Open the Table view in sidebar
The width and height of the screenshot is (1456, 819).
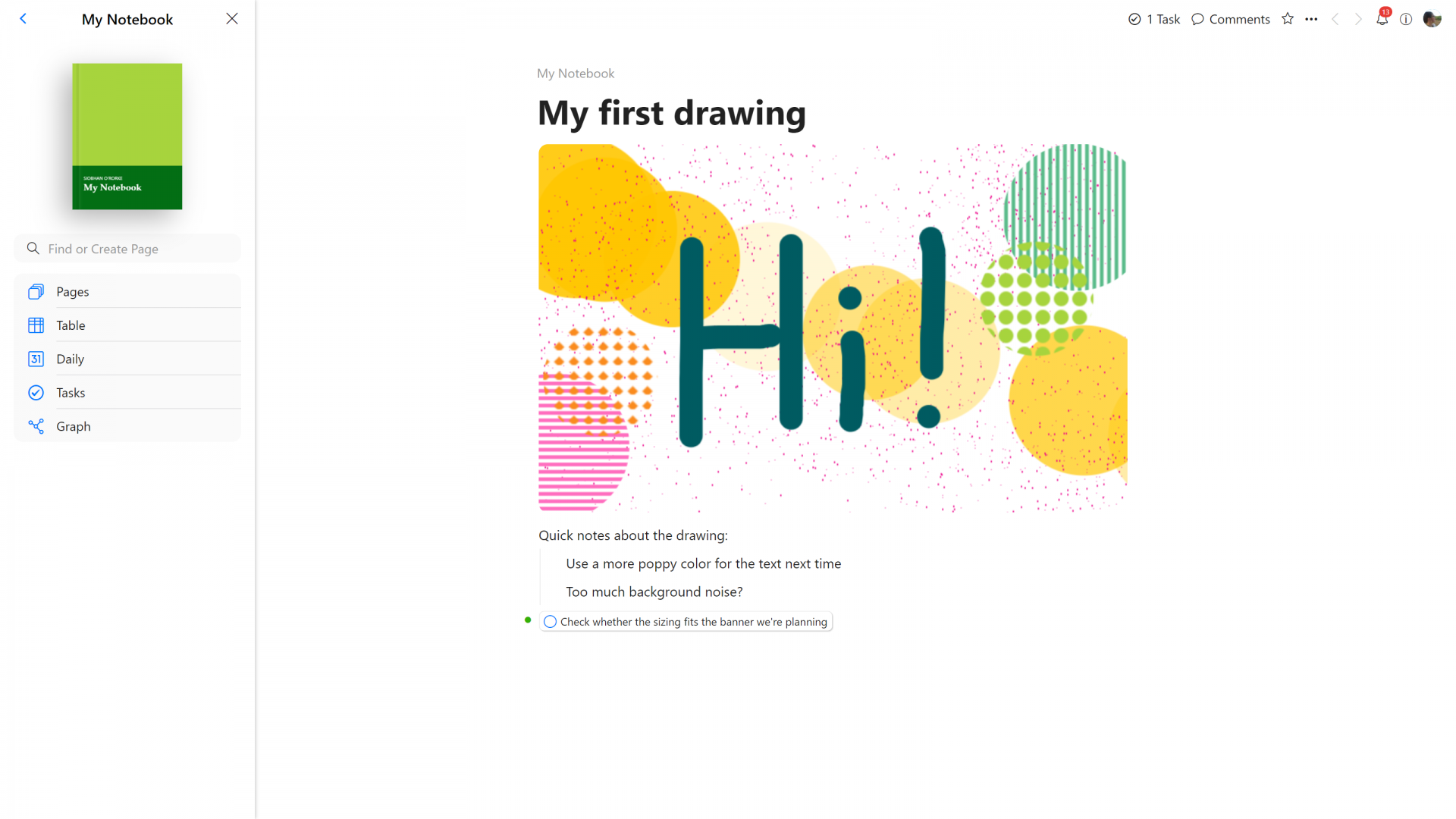click(x=71, y=325)
